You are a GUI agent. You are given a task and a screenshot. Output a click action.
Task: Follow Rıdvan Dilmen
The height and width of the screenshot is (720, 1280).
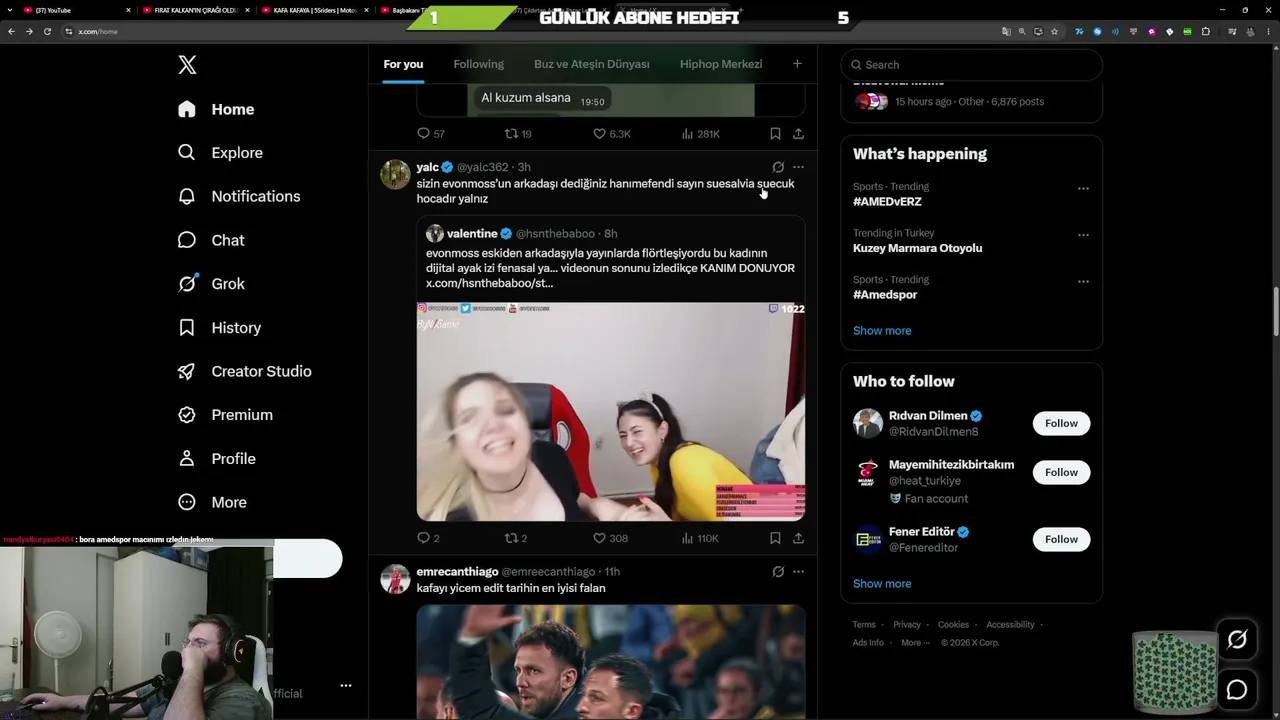click(1061, 423)
